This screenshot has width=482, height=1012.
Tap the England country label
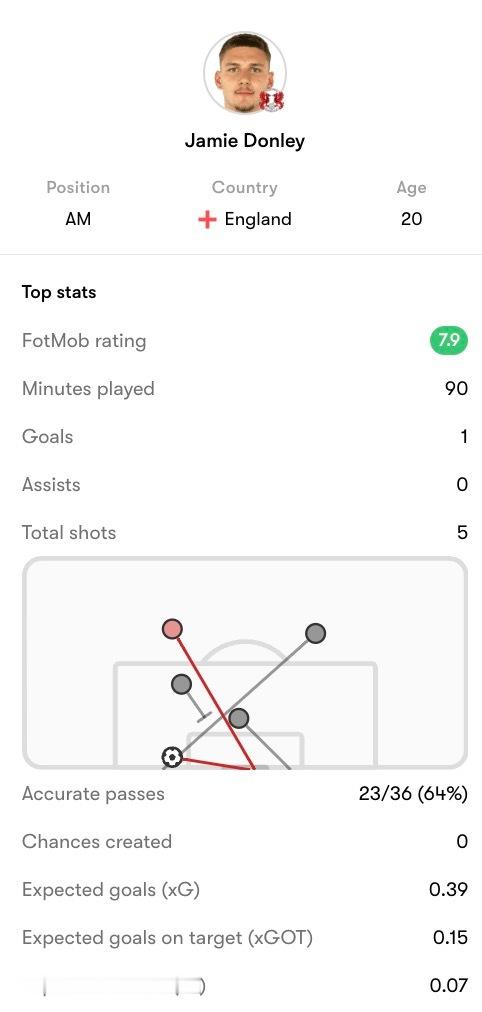click(258, 219)
